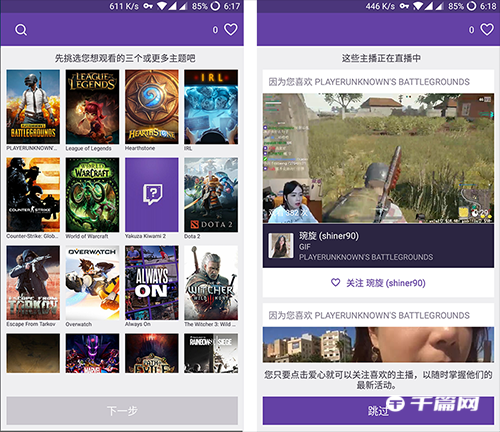
Task: Select Always On category cover
Action: point(152,283)
